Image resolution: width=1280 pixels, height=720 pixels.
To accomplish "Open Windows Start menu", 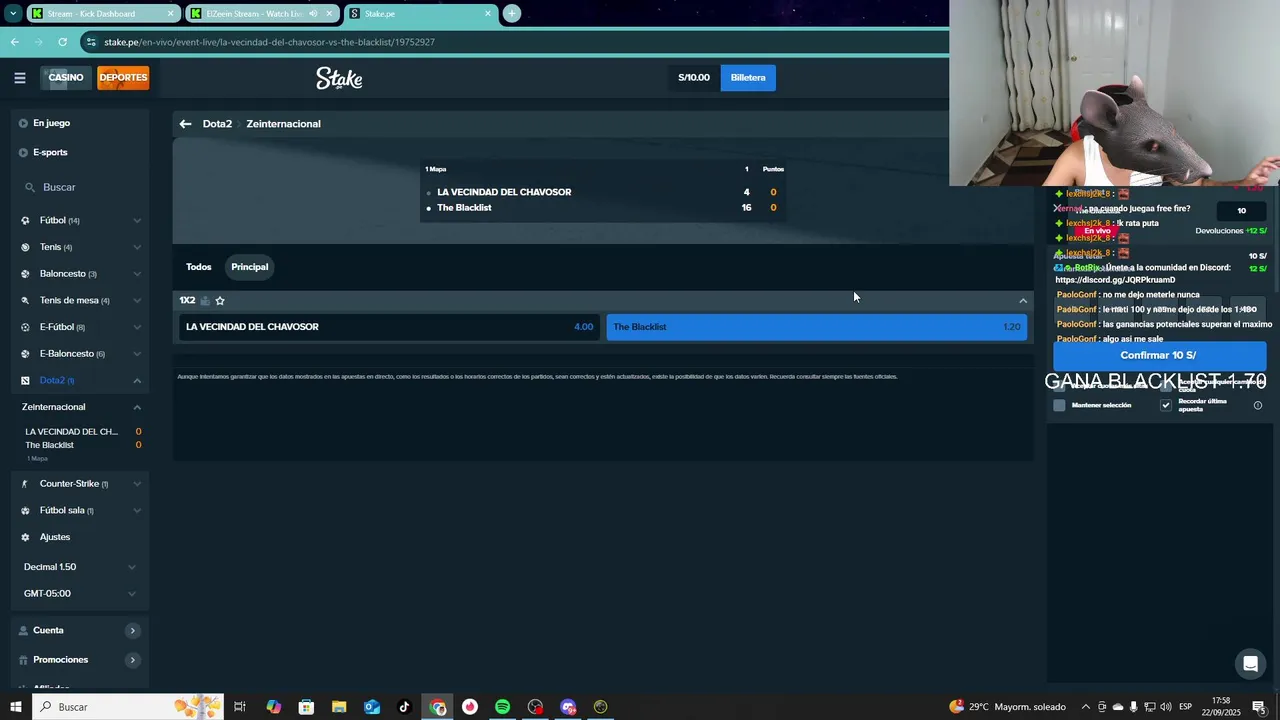I will pyautogui.click(x=15, y=707).
